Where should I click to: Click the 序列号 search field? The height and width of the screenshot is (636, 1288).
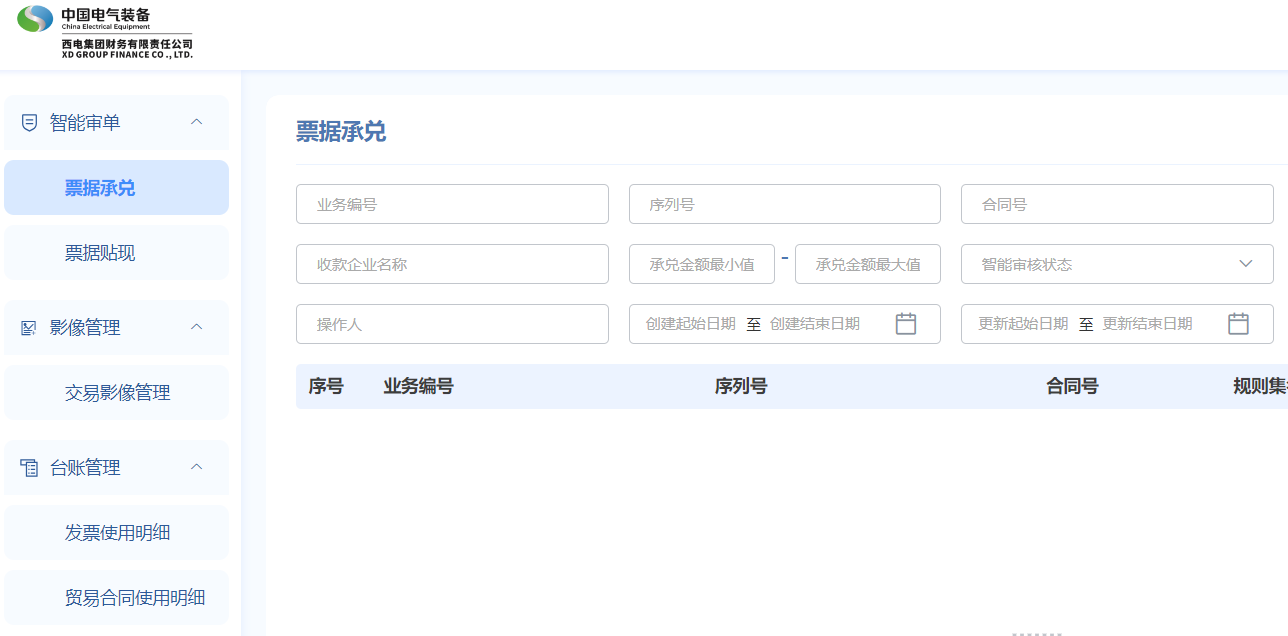click(x=784, y=204)
